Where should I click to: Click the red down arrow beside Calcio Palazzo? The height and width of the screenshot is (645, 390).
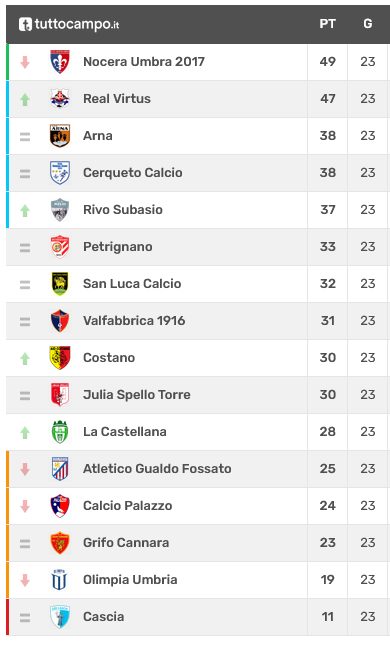point(25,506)
